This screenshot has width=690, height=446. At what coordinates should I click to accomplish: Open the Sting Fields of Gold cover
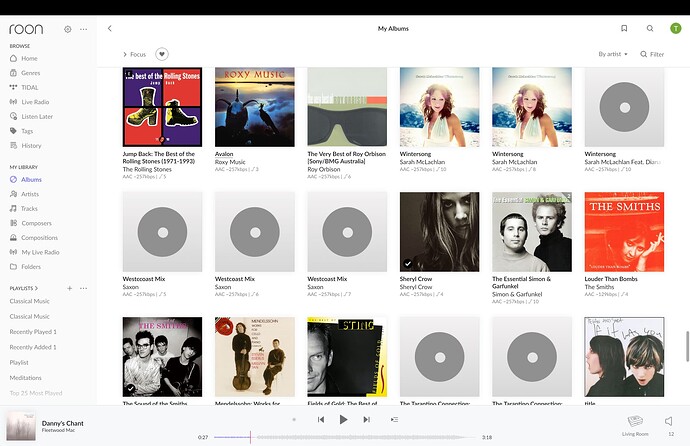pos(347,357)
